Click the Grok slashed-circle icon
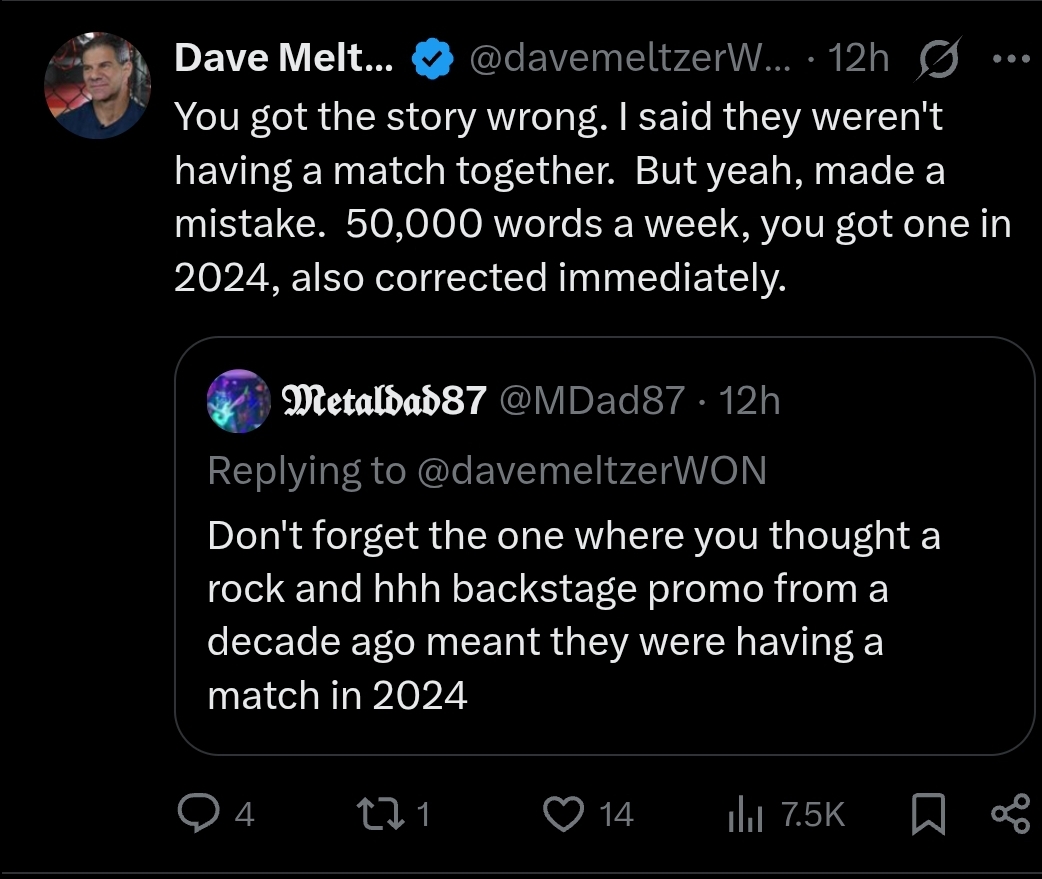The height and width of the screenshot is (879, 1042). [x=937, y=60]
